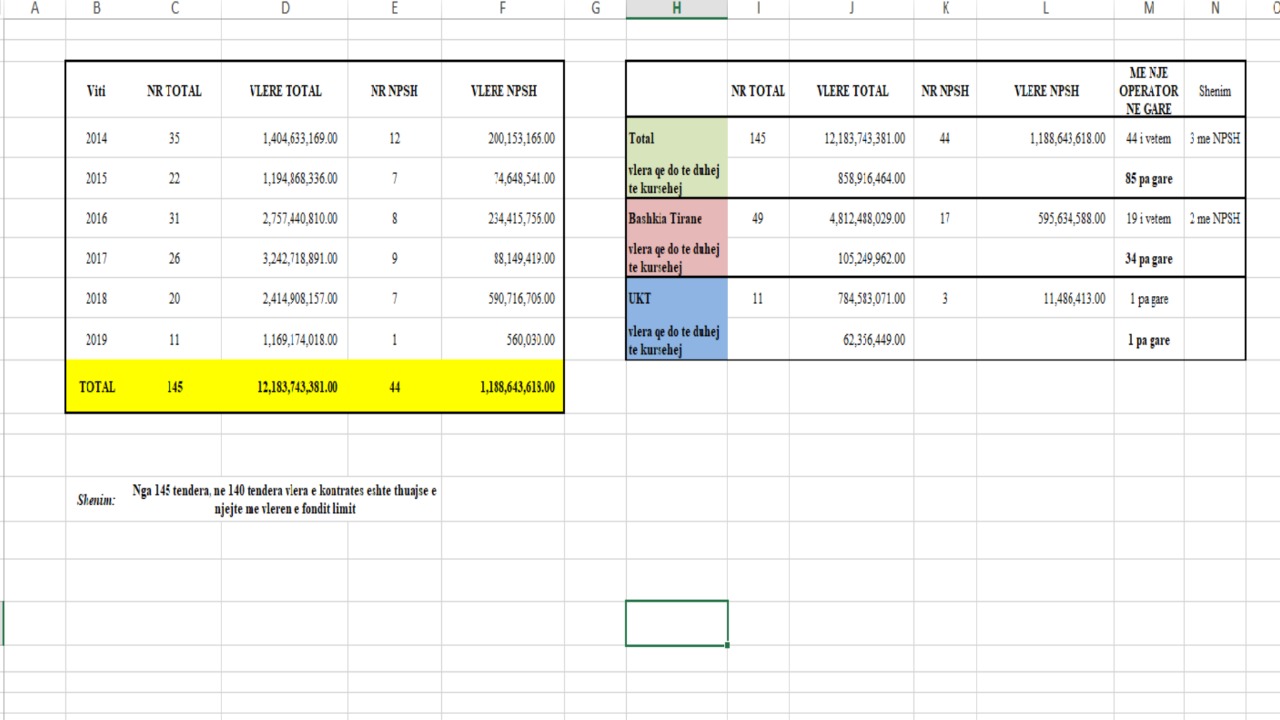Select the '3 me NPSH' note cell

(1214, 139)
